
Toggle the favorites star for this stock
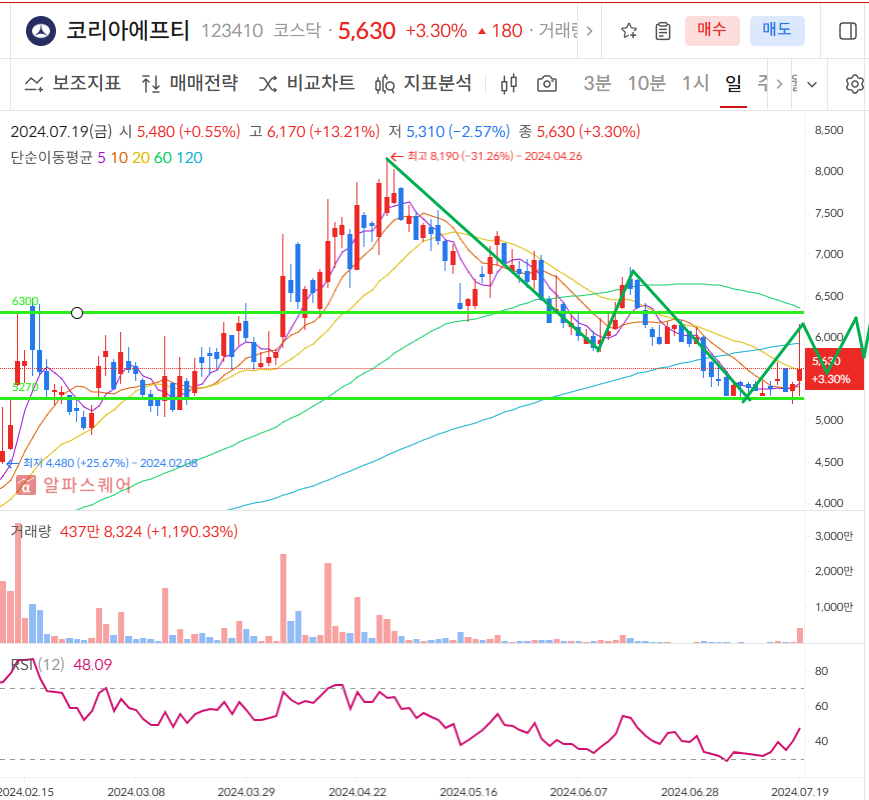coord(629,31)
